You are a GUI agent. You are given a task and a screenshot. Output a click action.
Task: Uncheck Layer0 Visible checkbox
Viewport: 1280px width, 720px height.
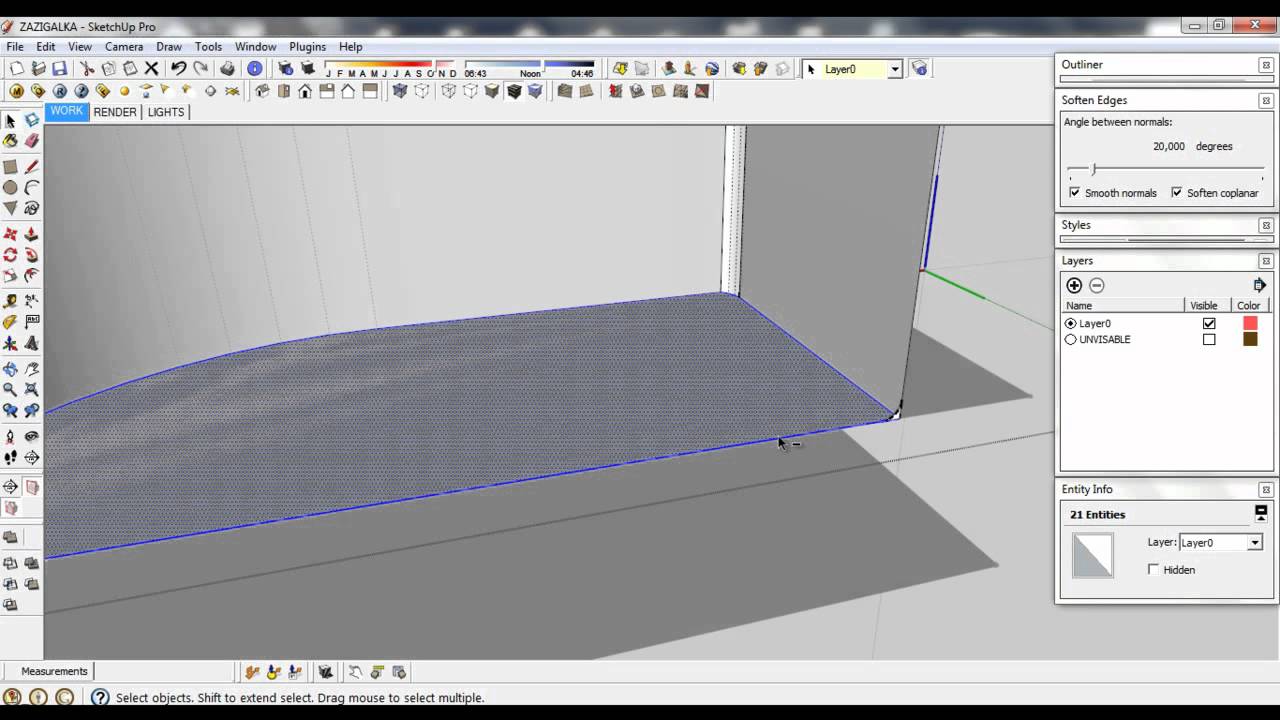point(1209,323)
